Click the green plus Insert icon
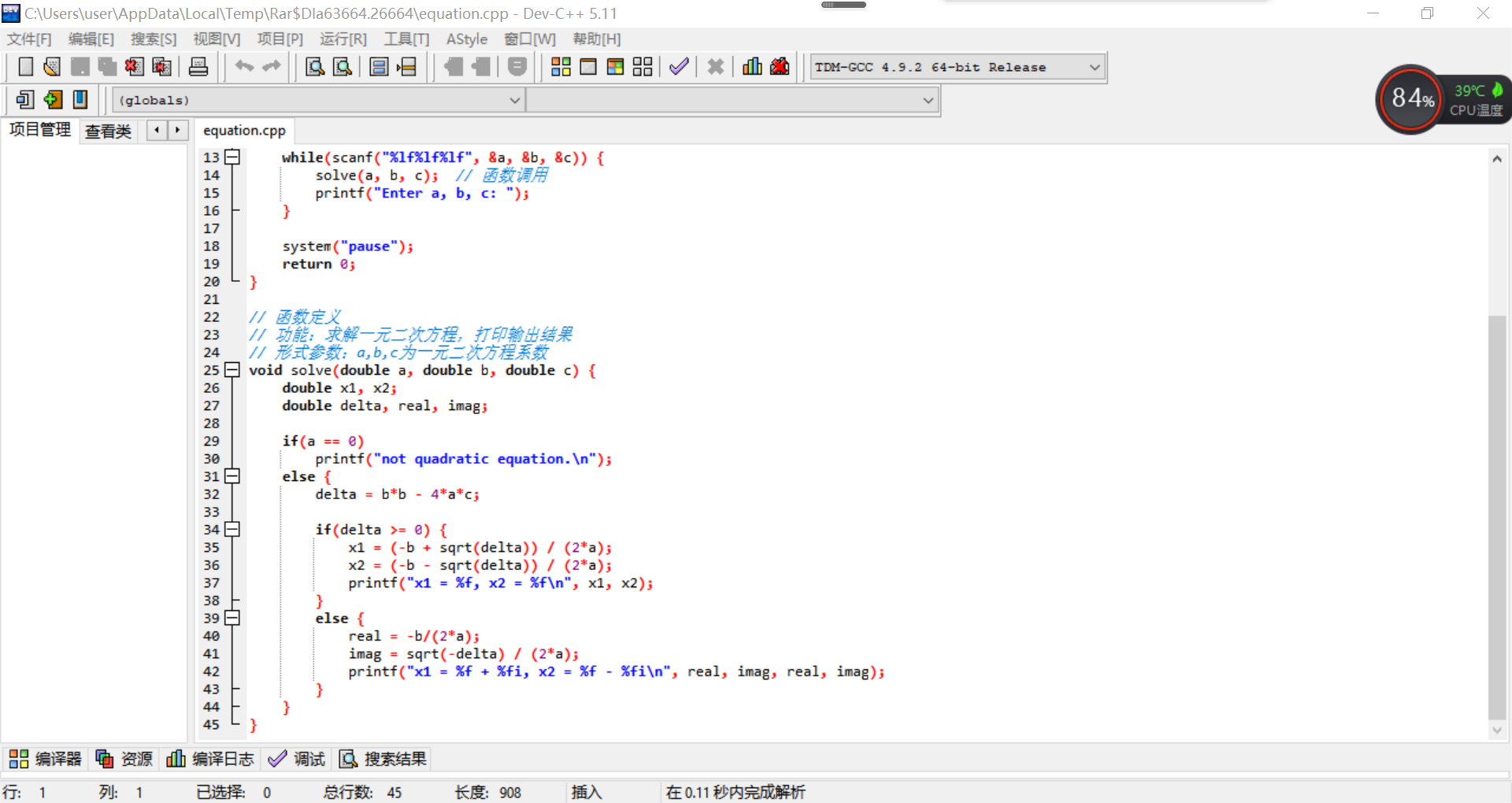Viewport: 1512px width, 803px height. point(53,99)
